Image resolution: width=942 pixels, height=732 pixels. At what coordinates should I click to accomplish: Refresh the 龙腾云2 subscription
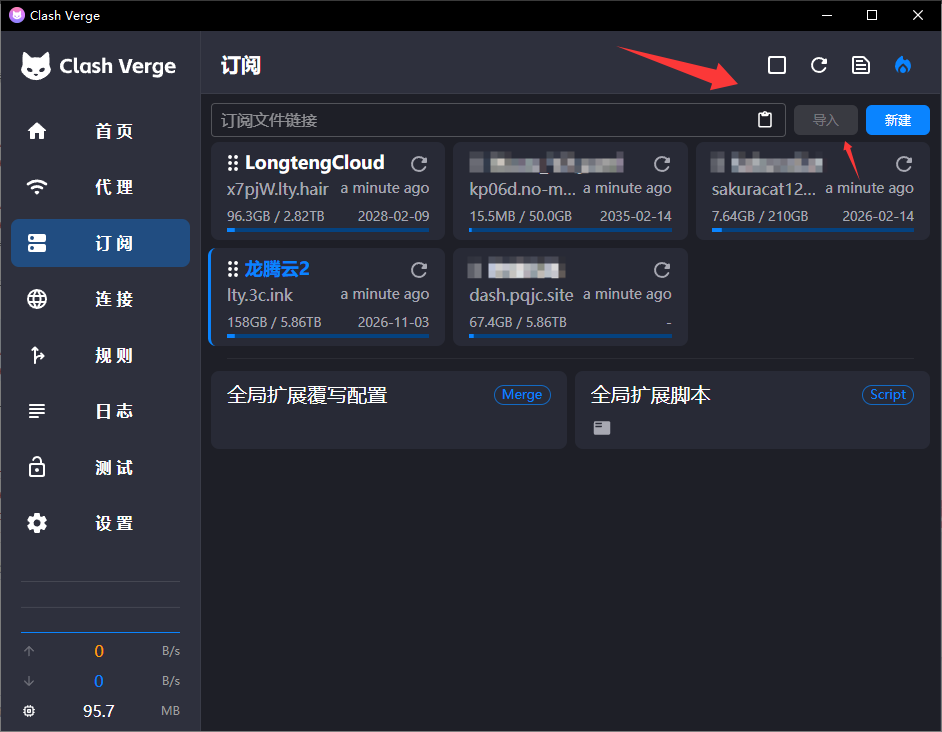click(x=419, y=270)
